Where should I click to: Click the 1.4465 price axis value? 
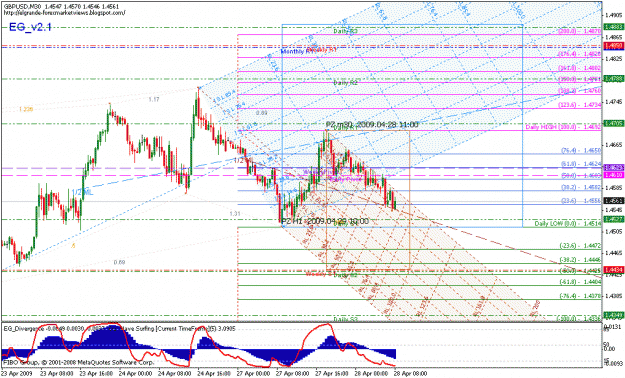614,253
